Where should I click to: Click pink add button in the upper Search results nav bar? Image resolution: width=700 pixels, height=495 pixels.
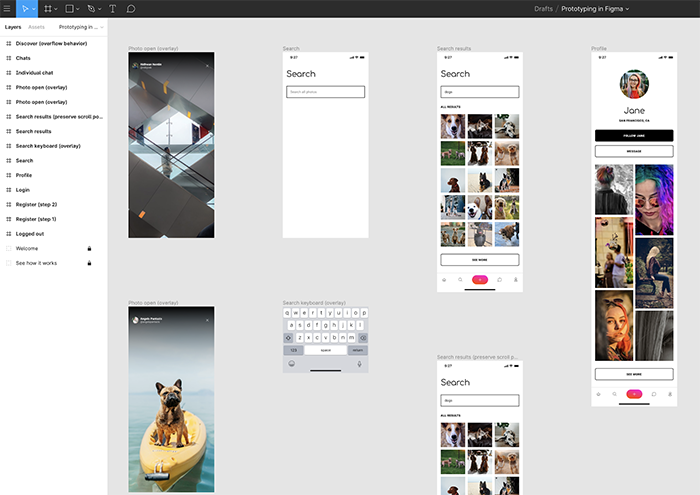(x=480, y=280)
